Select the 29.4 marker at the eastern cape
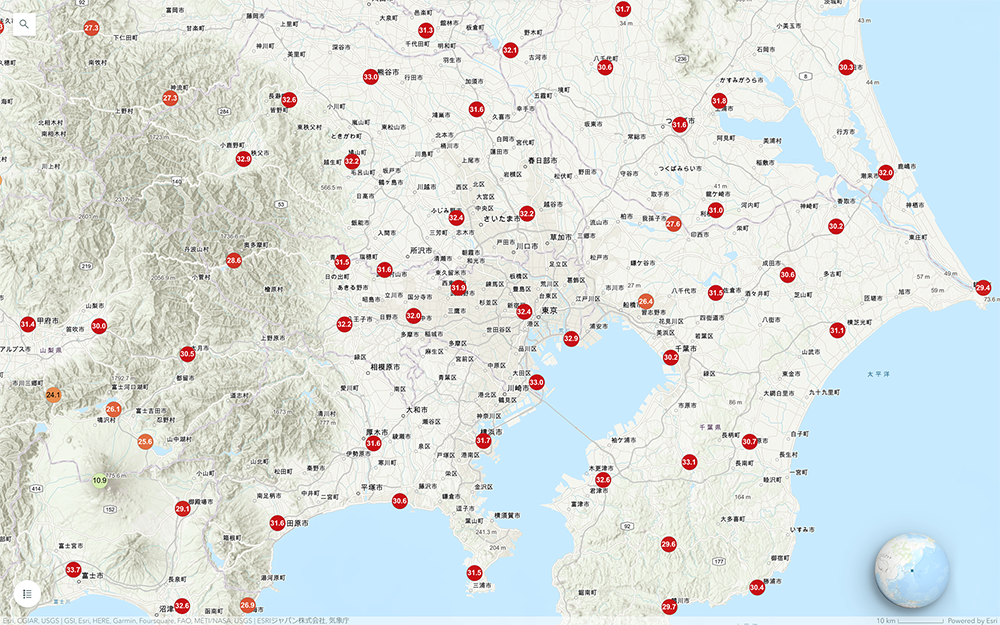 point(983,287)
